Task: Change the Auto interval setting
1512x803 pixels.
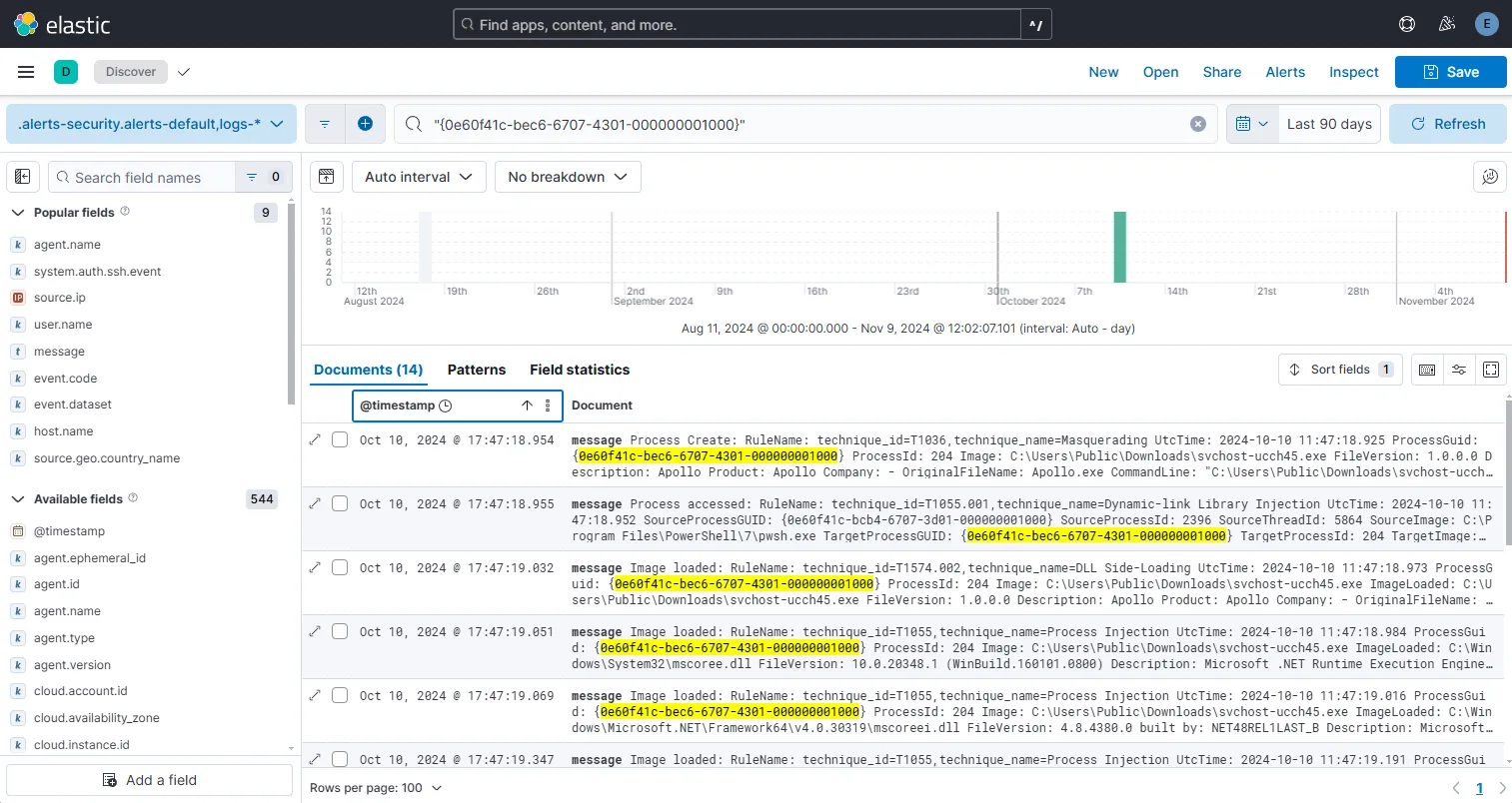Action: pyautogui.click(x=418, y=177)
